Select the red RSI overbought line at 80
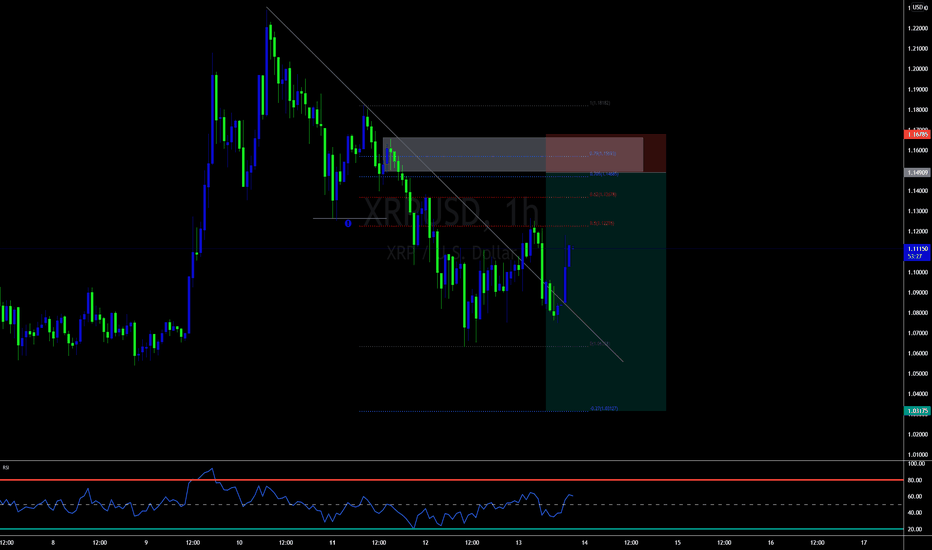Image resolution: width=932 pixels, height=550 pixels. 452,480
